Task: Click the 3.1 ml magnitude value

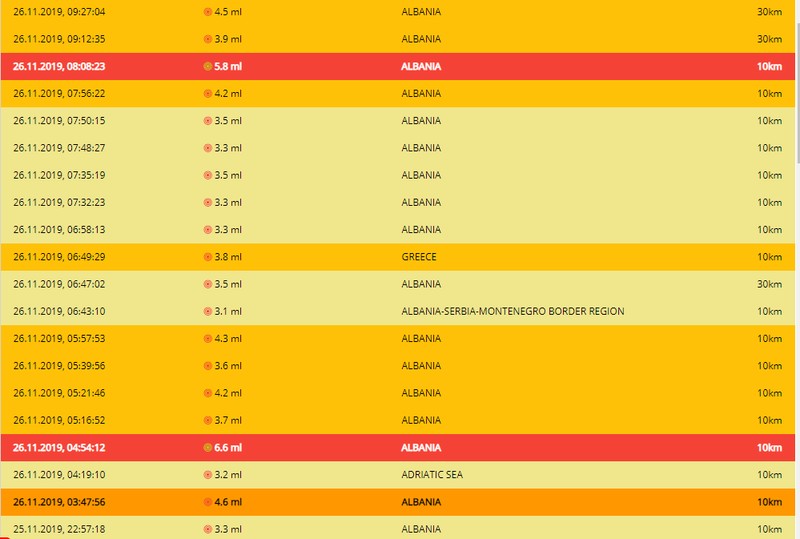Action: 228,311
